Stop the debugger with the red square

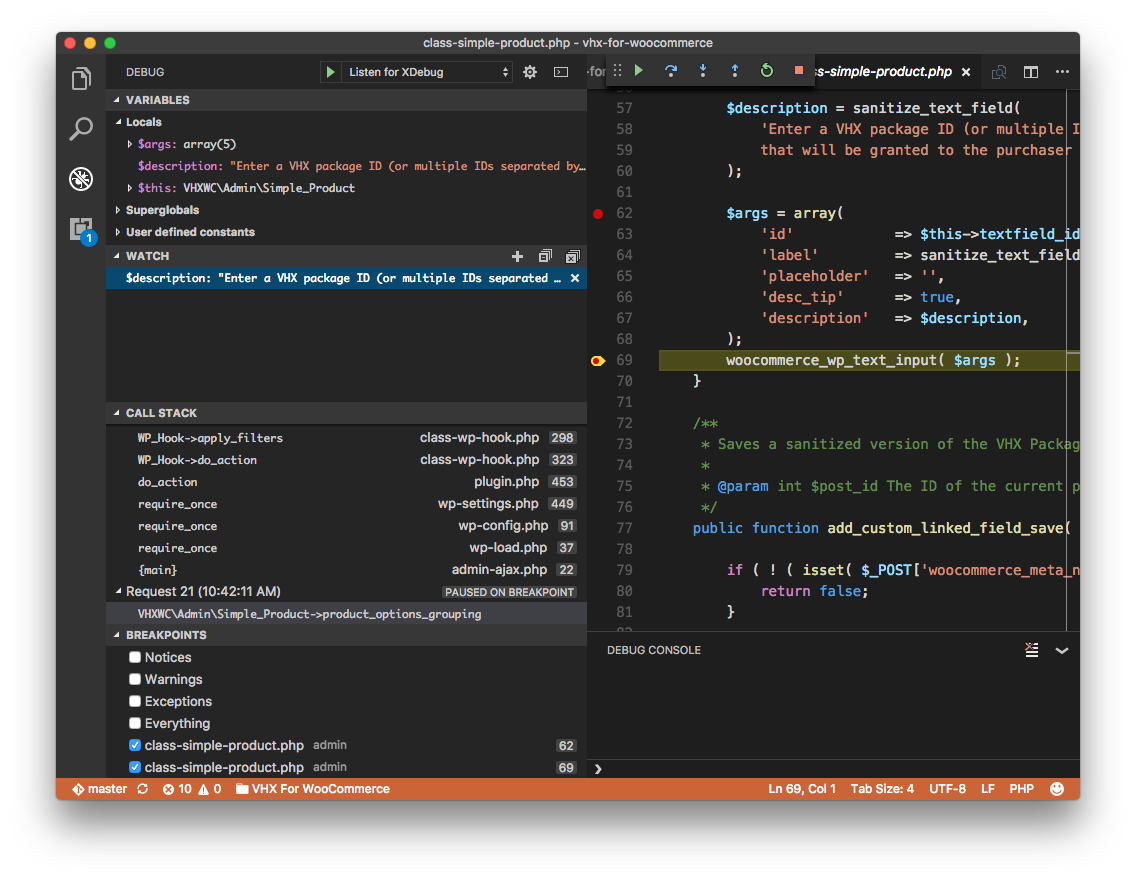pyautogui.click(x=798, y=71)
